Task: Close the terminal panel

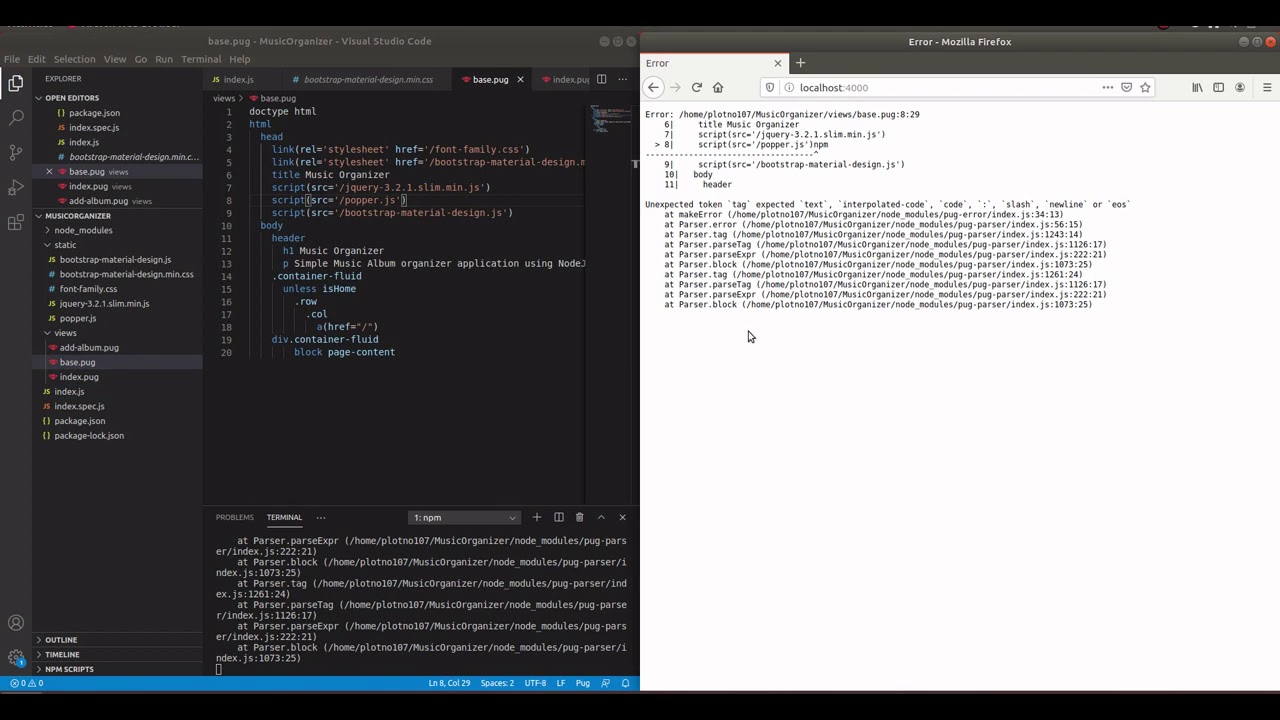Action: pos(622,517)
